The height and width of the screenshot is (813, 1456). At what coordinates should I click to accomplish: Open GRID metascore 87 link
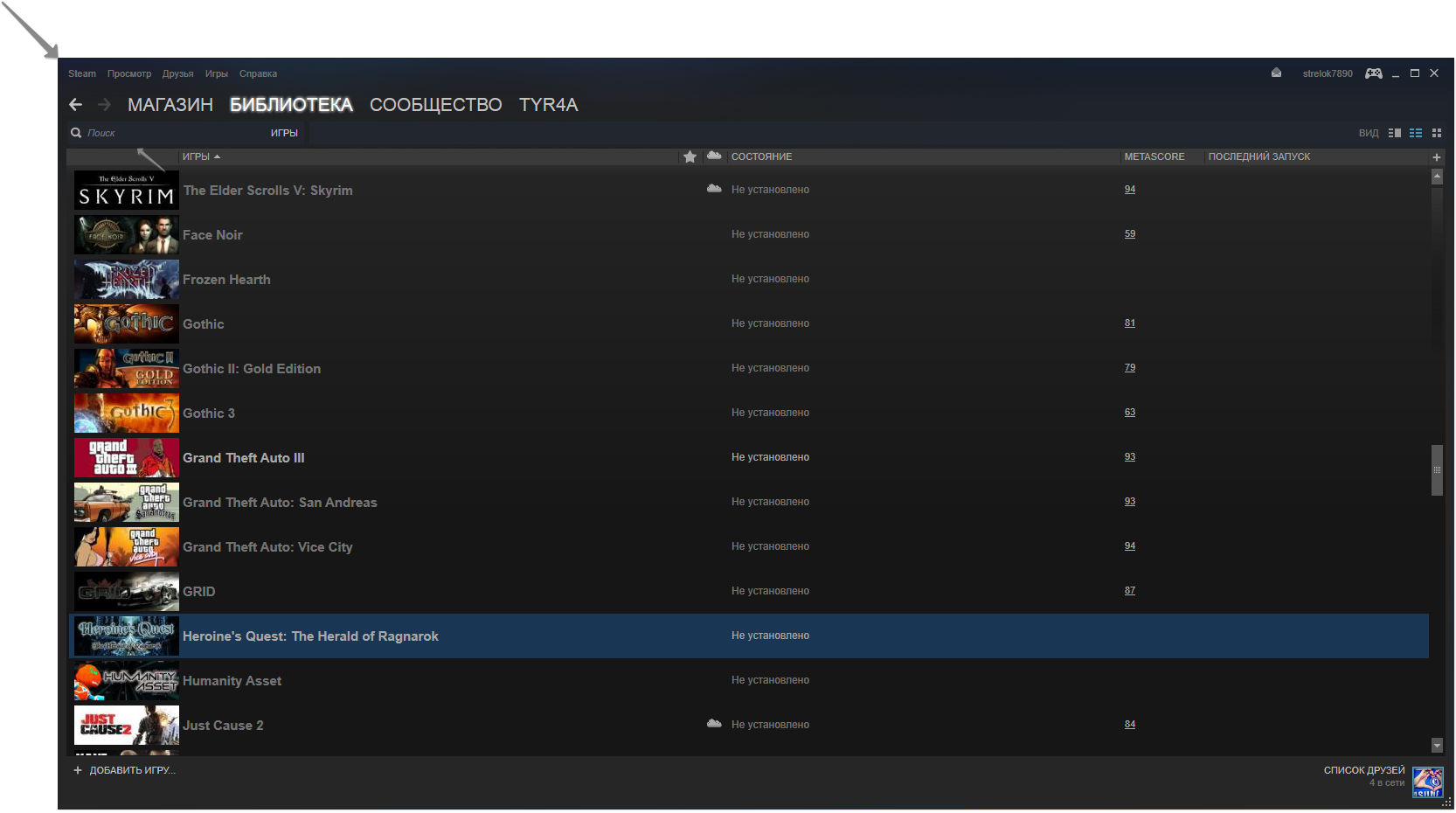point(1130,590)
